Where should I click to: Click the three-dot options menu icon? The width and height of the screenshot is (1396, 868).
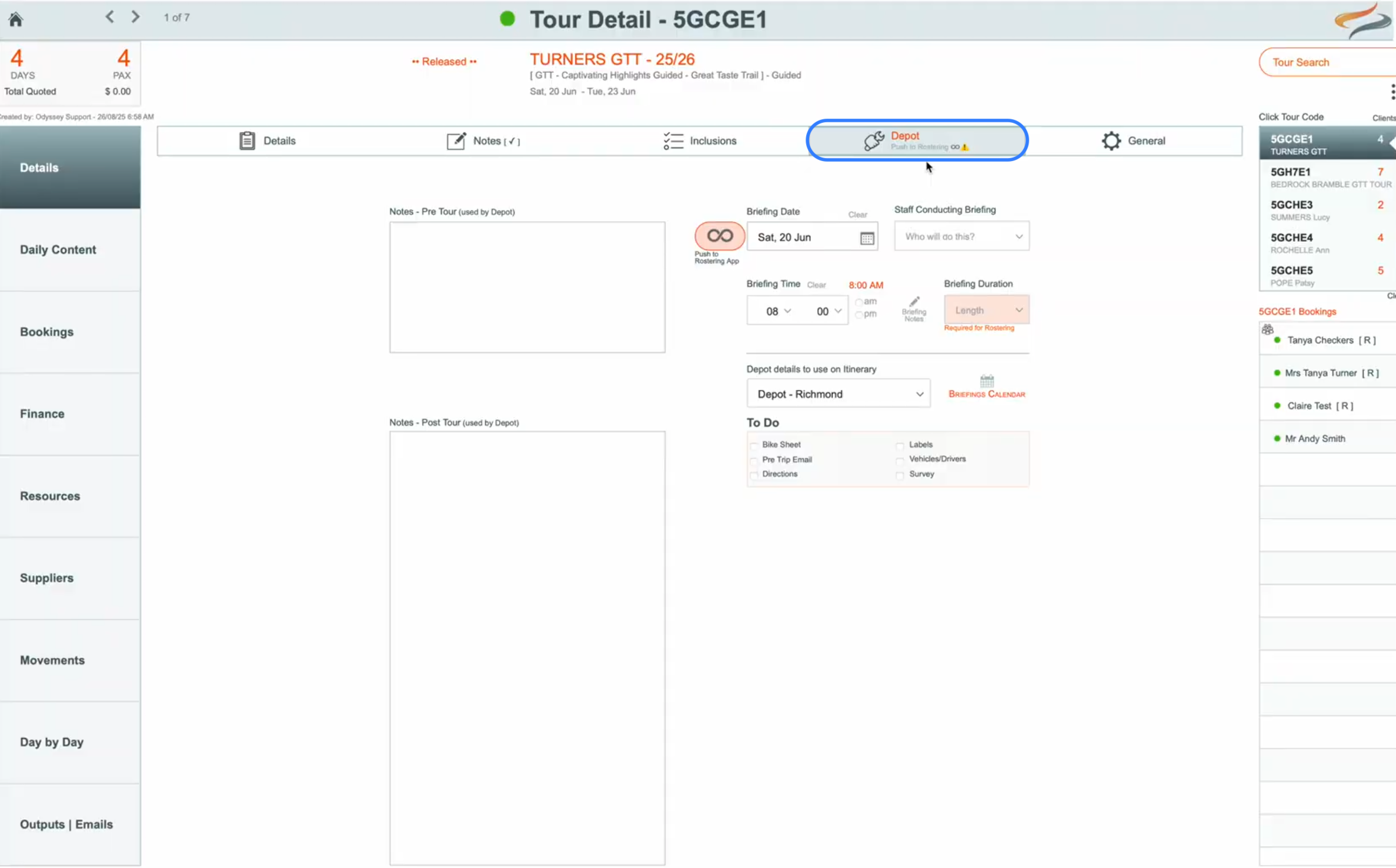[x=1392, y=92]
